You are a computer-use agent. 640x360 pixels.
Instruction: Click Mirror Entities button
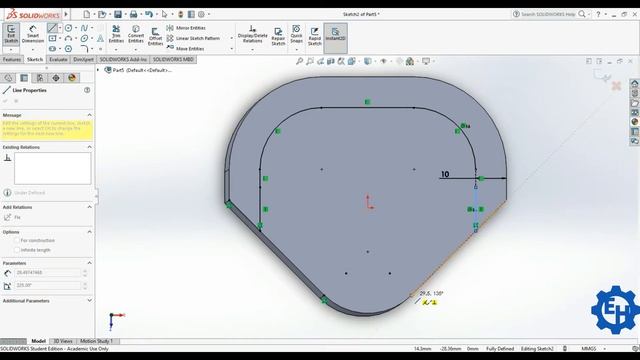click(x=186, y=28)
